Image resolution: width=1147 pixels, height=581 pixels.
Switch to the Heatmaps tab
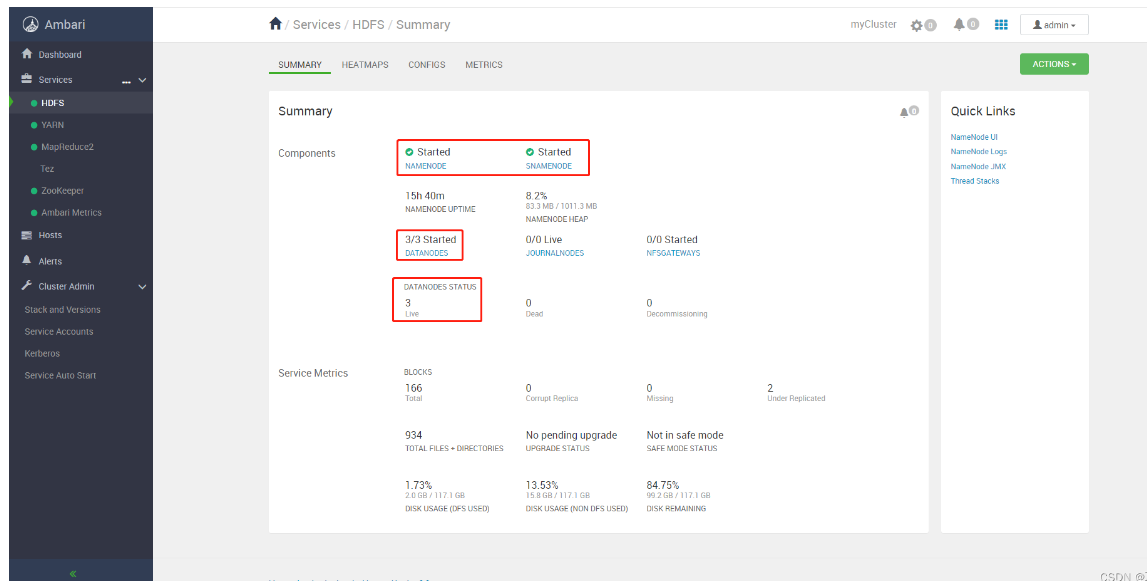tap(365, 65)
